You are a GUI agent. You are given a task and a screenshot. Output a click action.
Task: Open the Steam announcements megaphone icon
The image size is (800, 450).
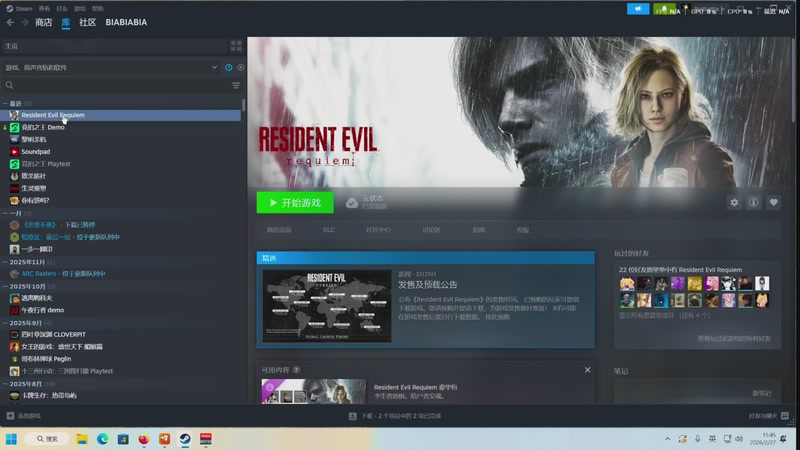pyautogui.click(x=638, y=9)
